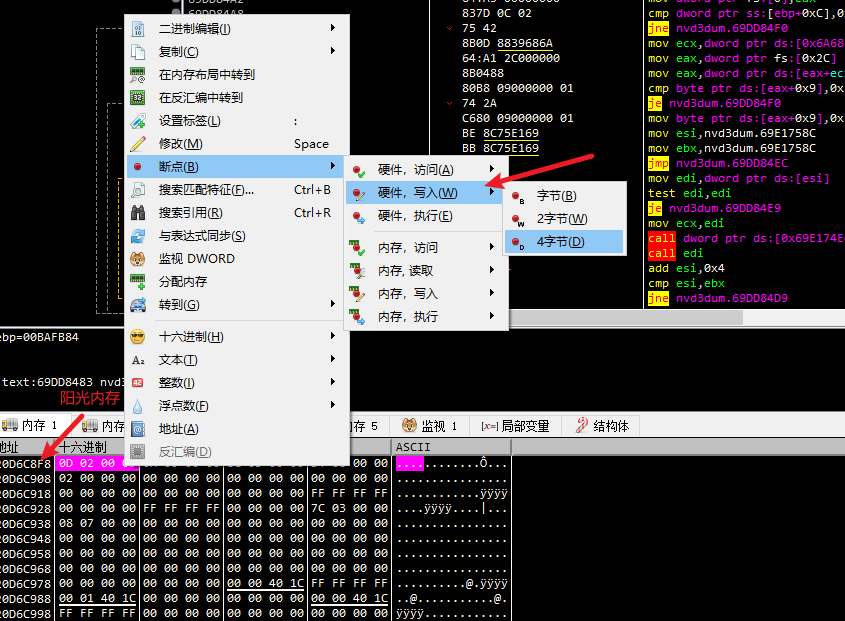The image size is (845, 621).
Task: Click test edi,edi instruction
Action: (x=689, y=193)
